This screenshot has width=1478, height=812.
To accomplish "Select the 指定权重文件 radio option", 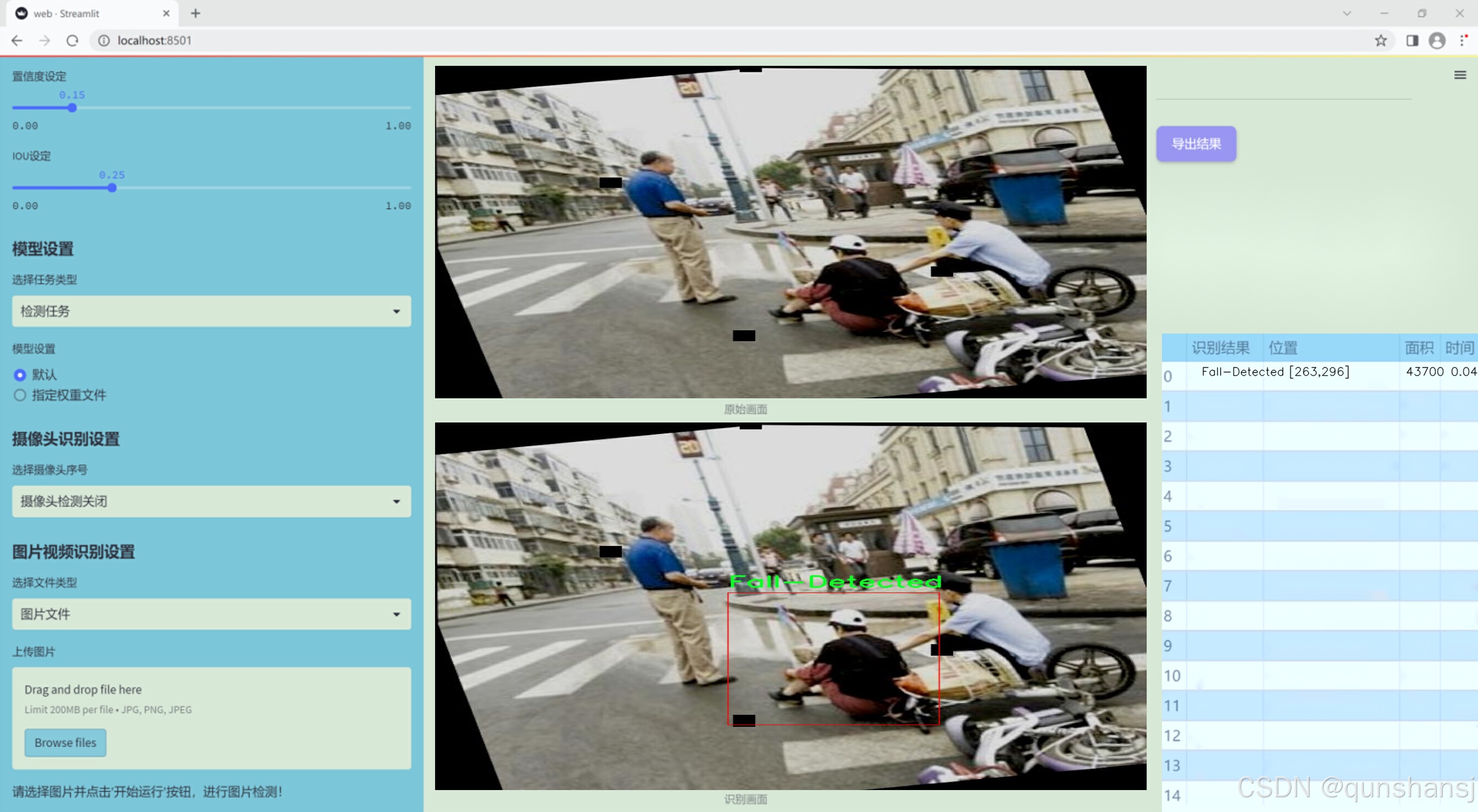I will pyautogui.click(x=20, y=395).
